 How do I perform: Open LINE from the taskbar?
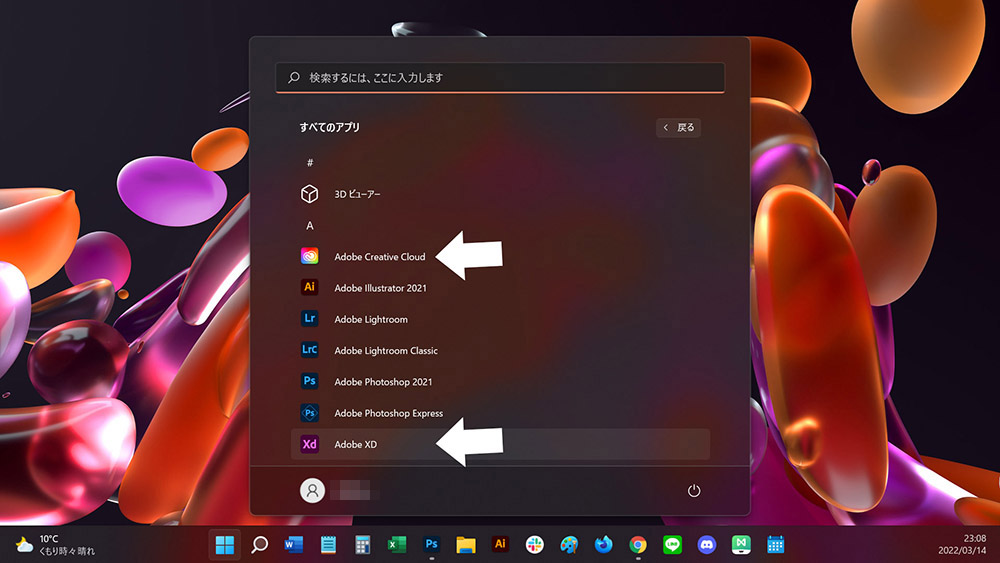coord(672,545)
